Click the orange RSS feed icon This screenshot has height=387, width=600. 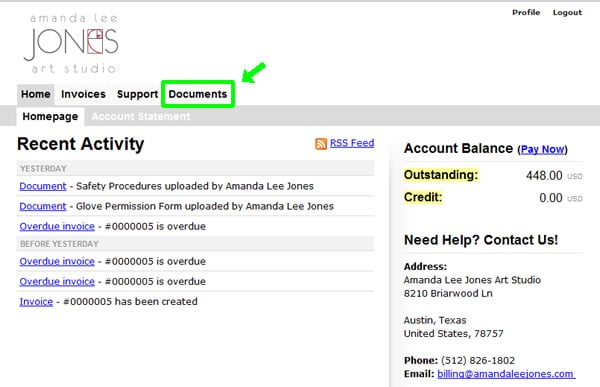(321, 144)
